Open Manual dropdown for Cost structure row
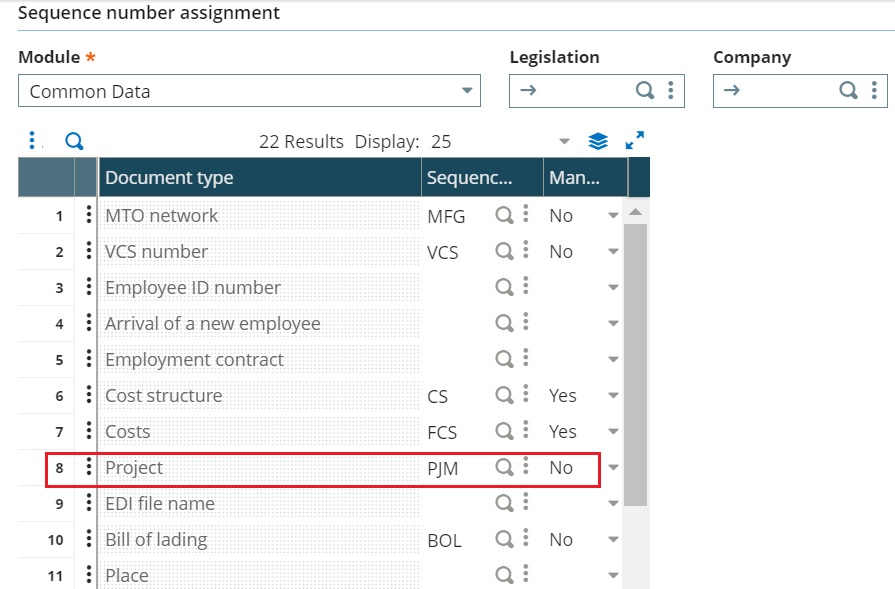The height and width of the screenshot is (589, 895). tap(613, 396)
